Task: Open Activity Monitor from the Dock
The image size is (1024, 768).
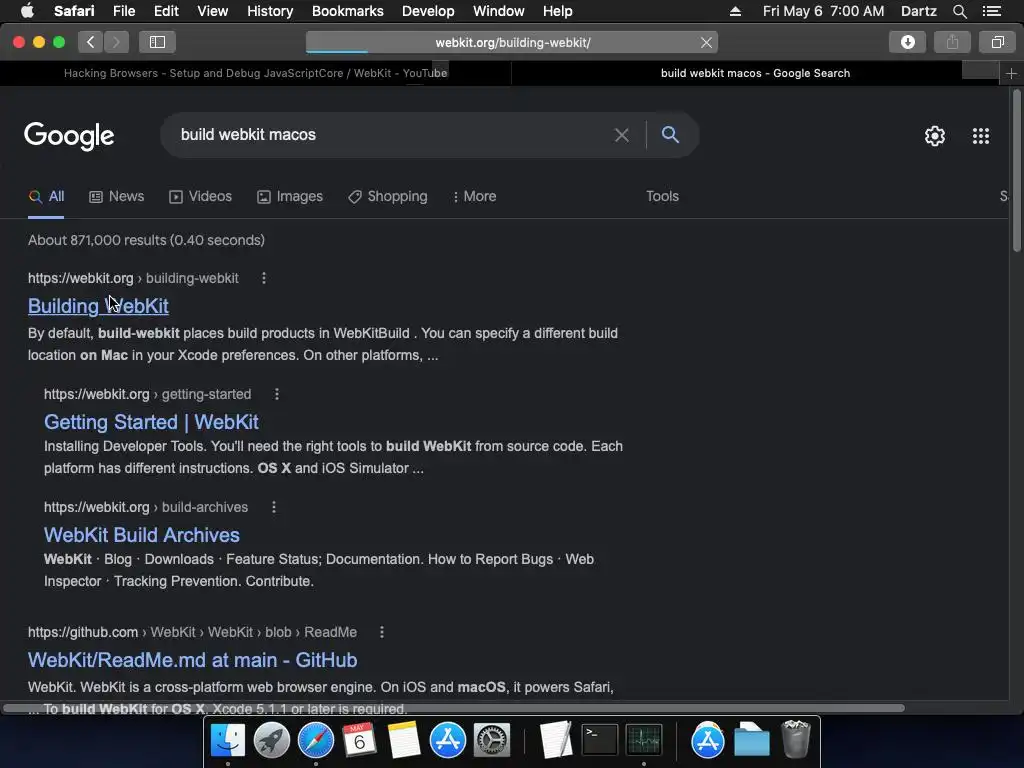Action: coord(644,740)
